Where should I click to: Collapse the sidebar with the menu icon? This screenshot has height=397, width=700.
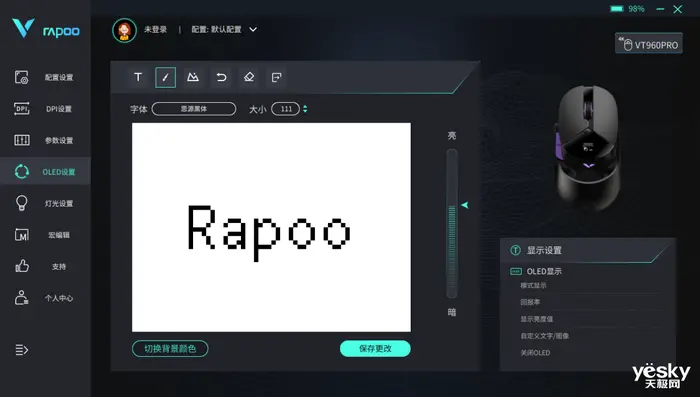click(x=21, y=350)
